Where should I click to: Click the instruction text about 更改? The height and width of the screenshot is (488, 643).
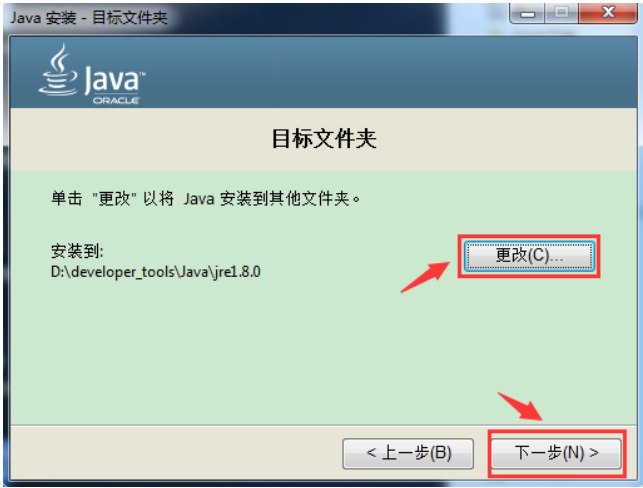point(205,199)
